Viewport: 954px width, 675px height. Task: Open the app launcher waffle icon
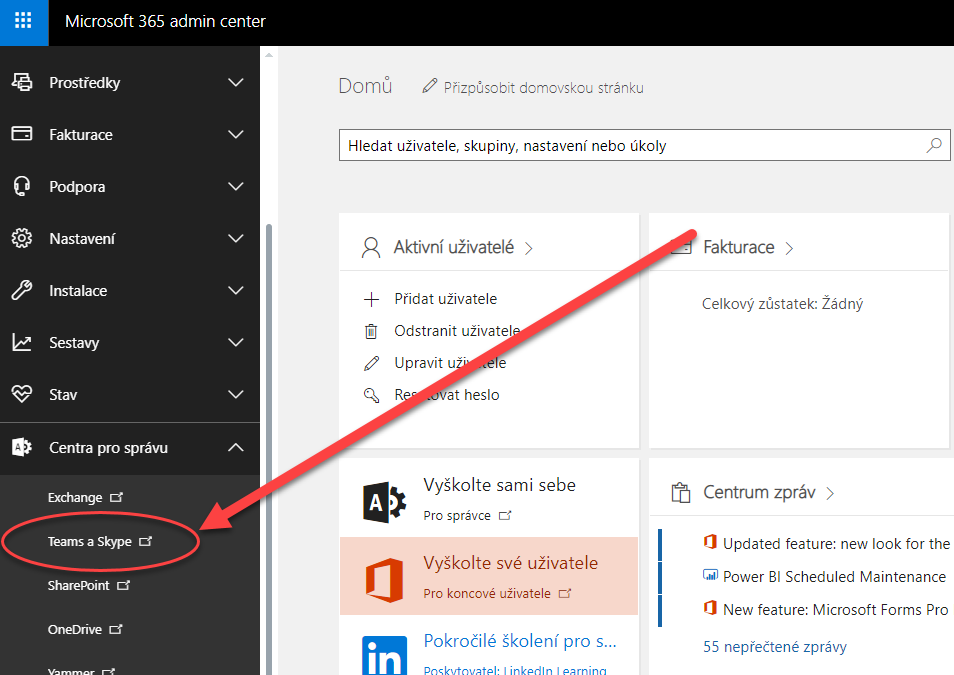coord(23,21)
